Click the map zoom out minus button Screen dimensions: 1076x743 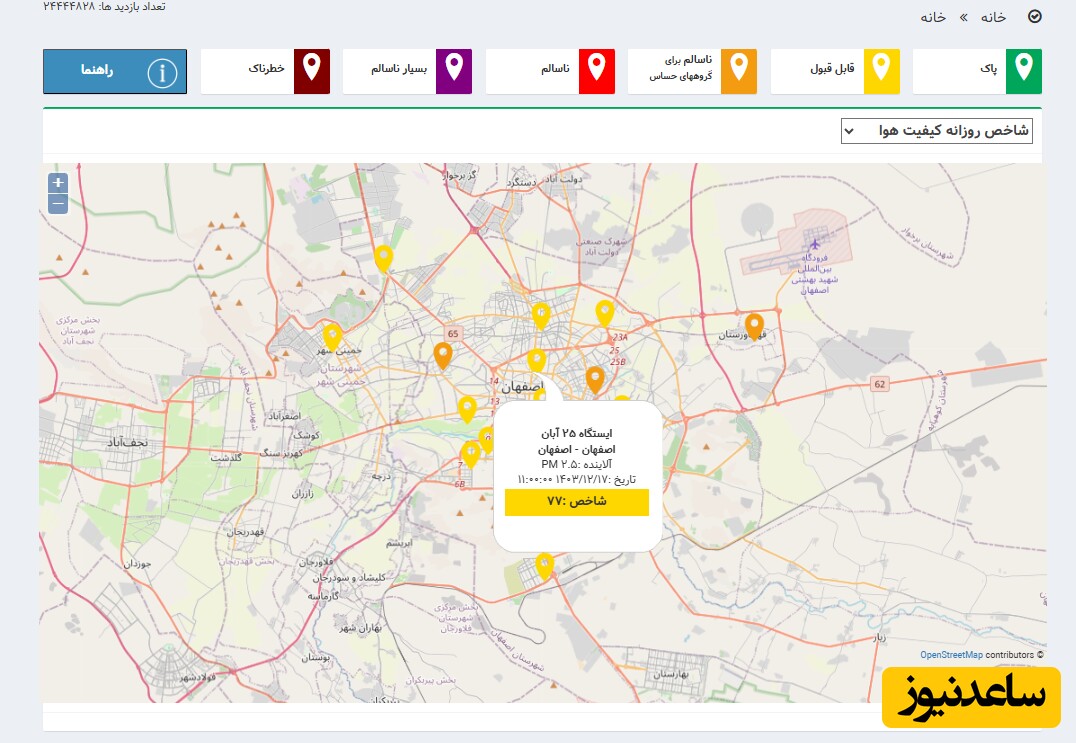[x=58, y=204]
